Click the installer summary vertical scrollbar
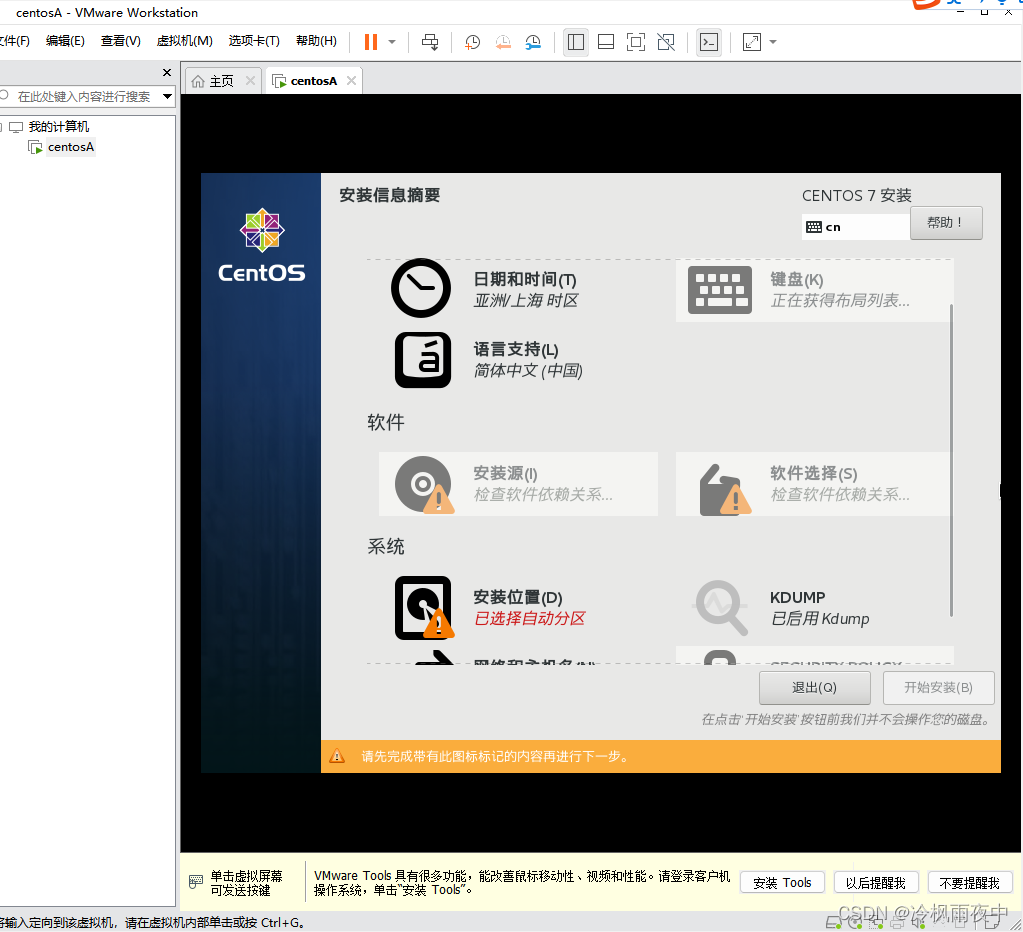 tap(951, 460)
